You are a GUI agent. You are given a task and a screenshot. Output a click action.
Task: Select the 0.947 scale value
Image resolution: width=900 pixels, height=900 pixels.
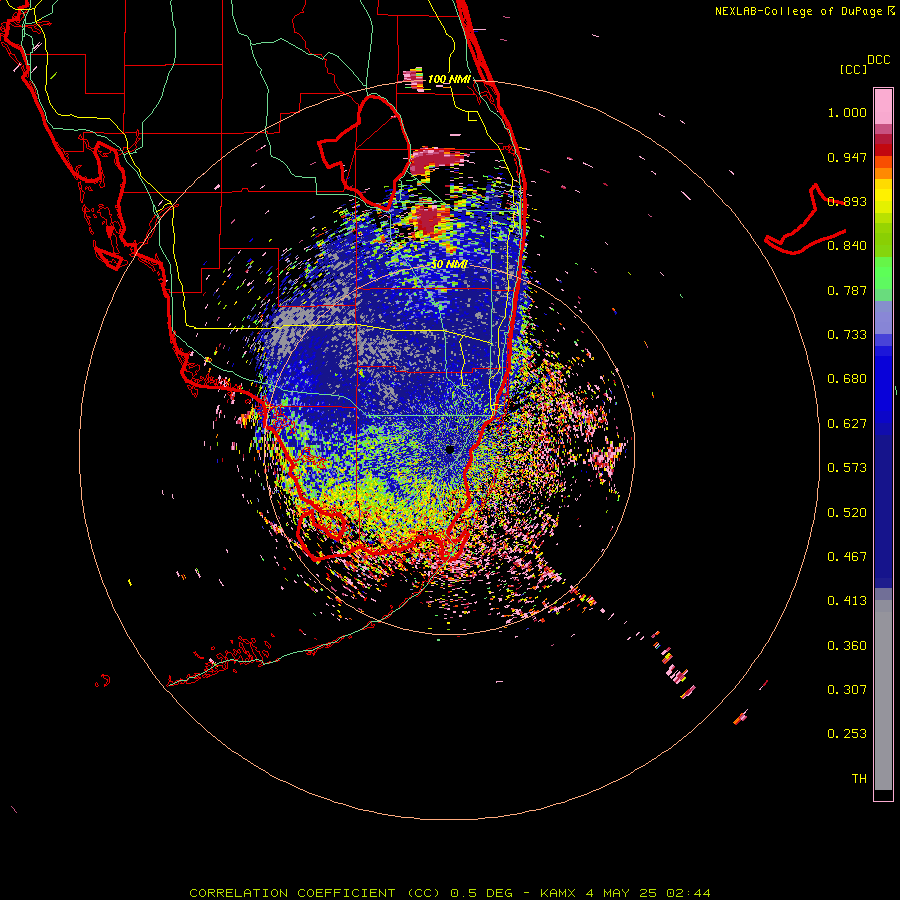(x=847, y=157)
